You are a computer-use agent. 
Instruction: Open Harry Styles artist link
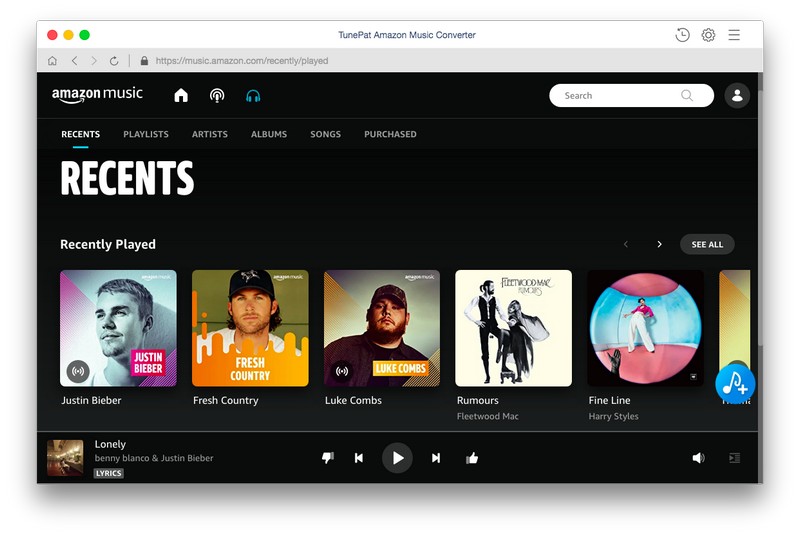click(x=613, y=416)
